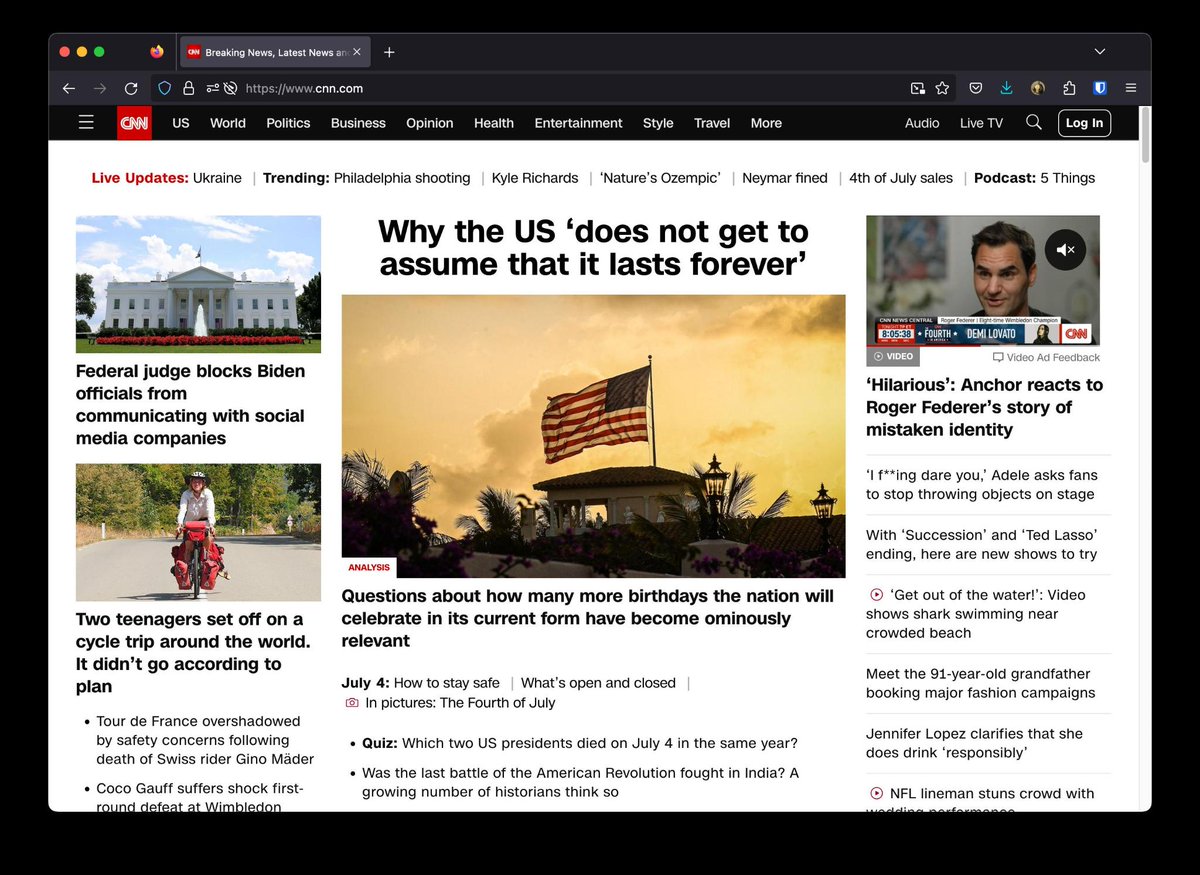
Task: Open the cyclist photo thumbnail
Action: click(198, 532)
